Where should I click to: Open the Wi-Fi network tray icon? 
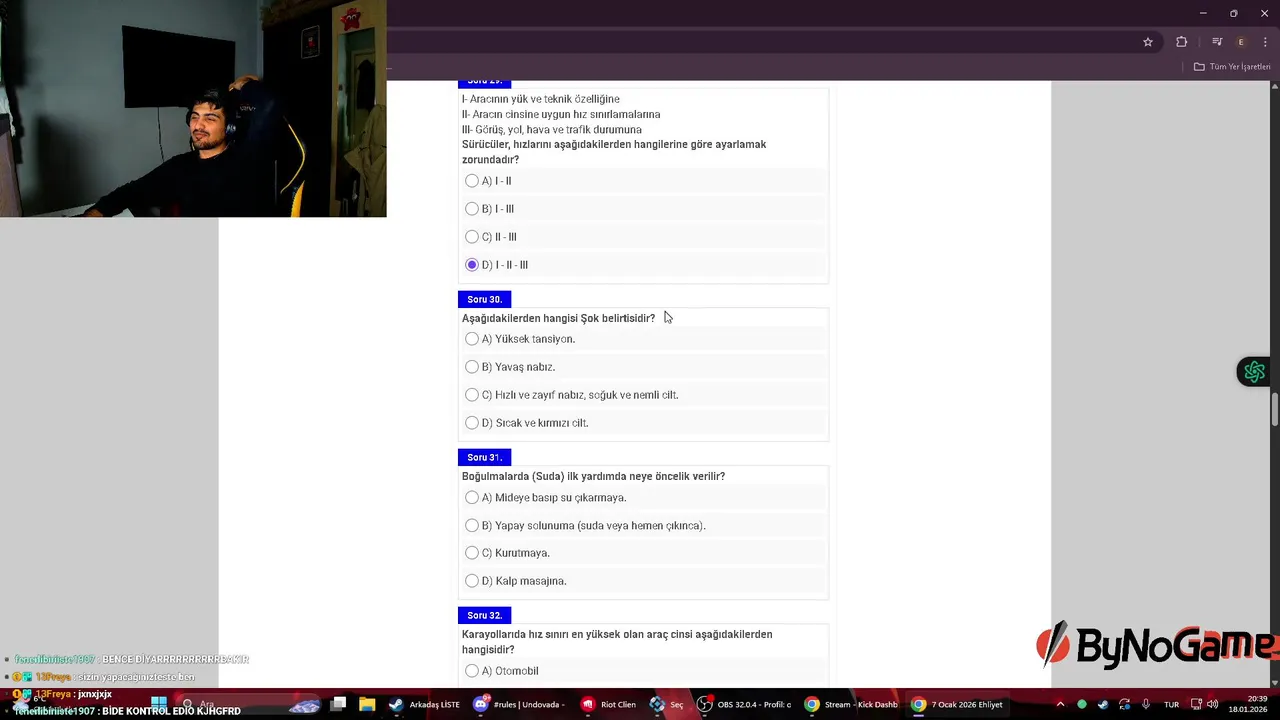(1195, 704)
